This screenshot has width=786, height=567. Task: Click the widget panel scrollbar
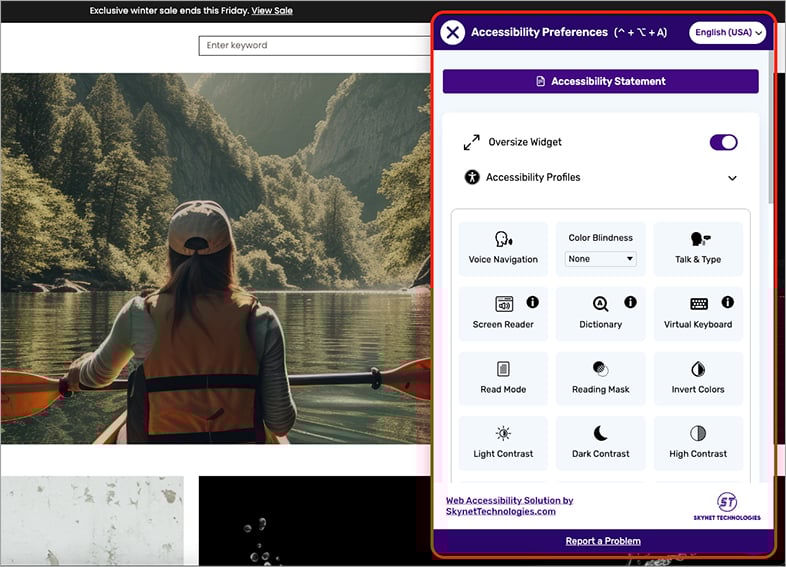click(770, 128)
